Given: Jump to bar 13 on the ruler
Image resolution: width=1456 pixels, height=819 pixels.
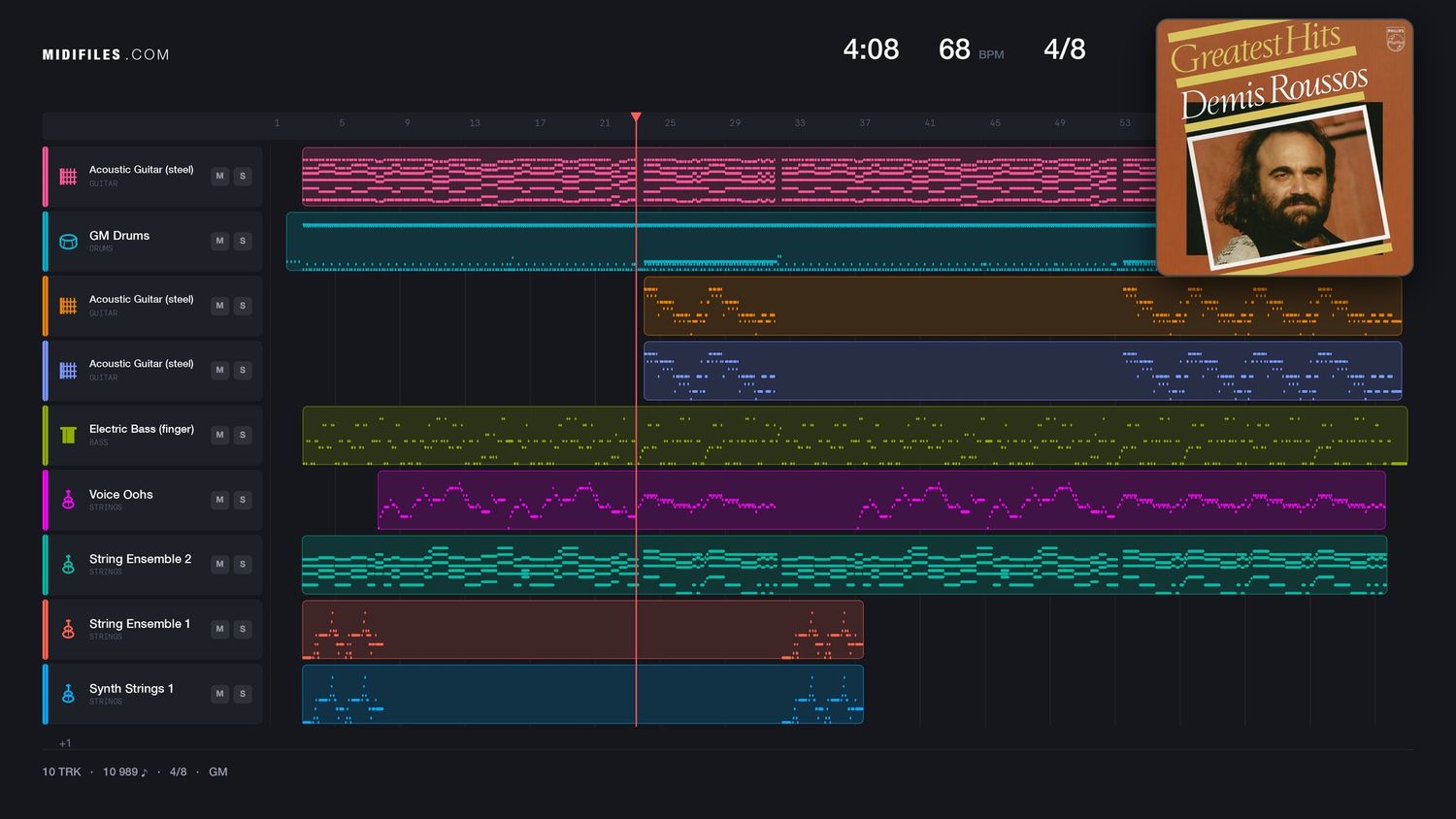Looking at the screenshot, I should (475, 123).
